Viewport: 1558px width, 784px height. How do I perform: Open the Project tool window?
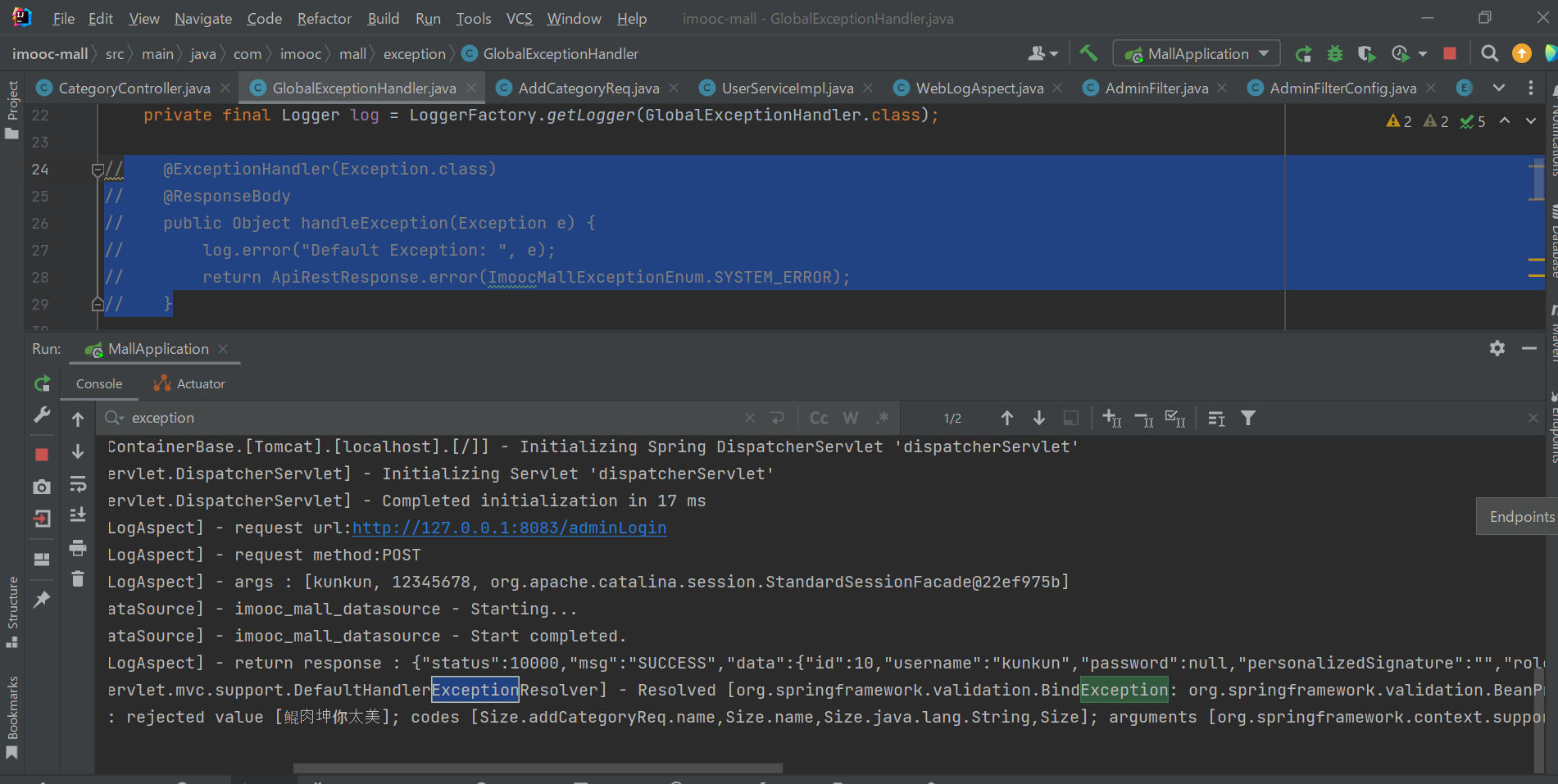[12, 108]
